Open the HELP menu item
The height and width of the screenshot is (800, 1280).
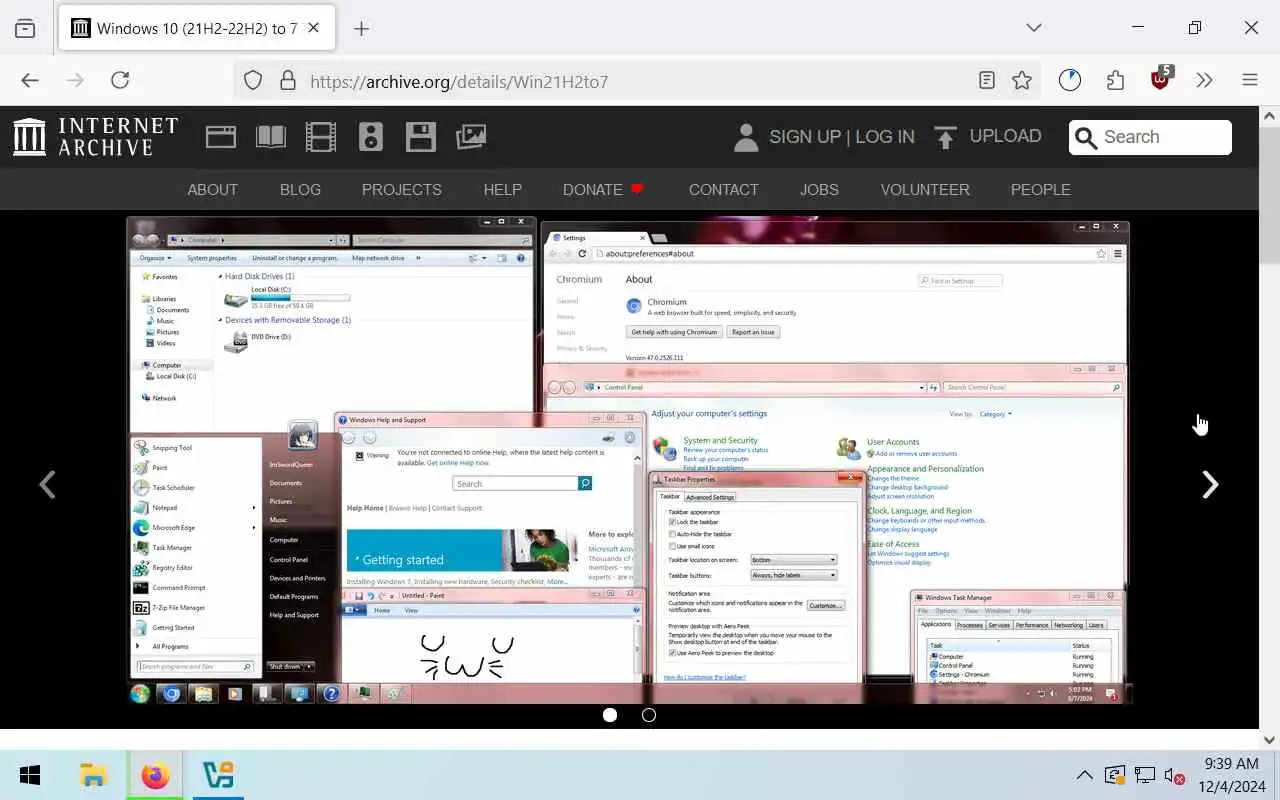click(503, 189)
